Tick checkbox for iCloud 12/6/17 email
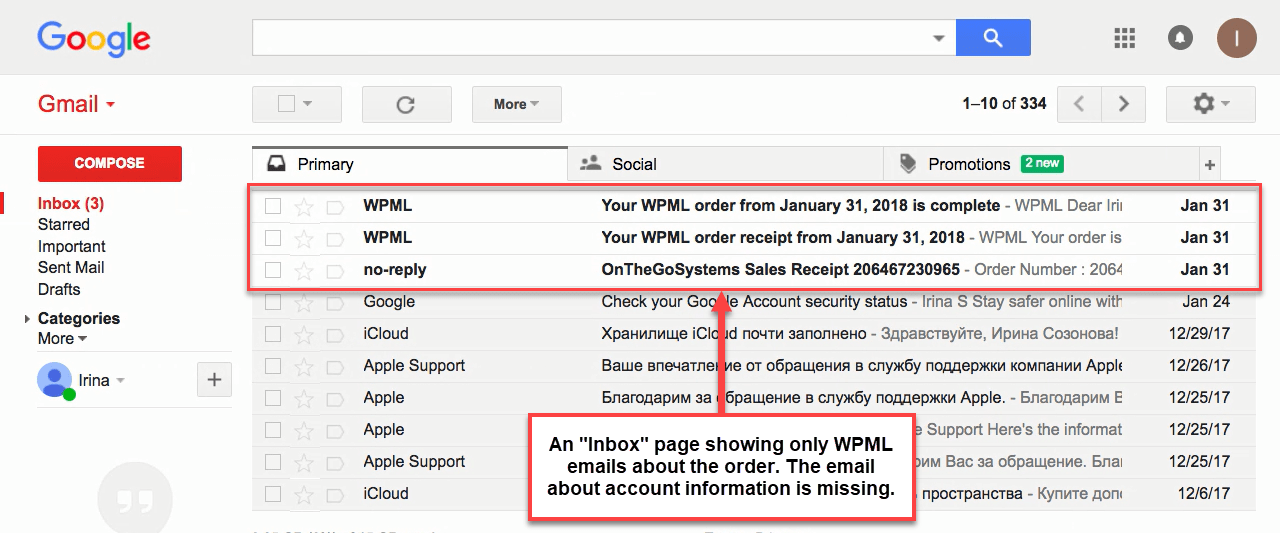This screenshot has height=533, width=1280. click(273, 494)
